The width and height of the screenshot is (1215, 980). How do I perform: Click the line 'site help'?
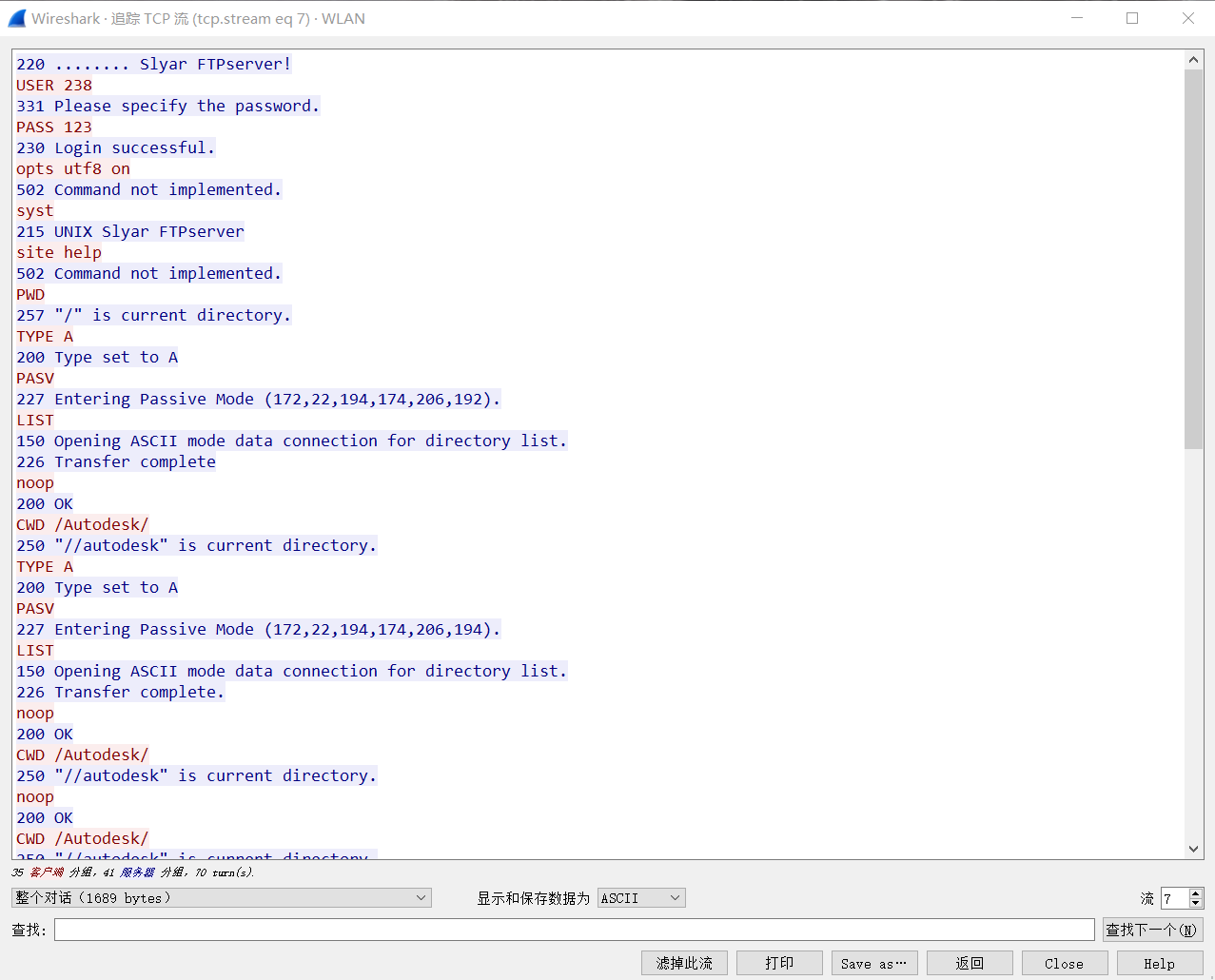59,252
